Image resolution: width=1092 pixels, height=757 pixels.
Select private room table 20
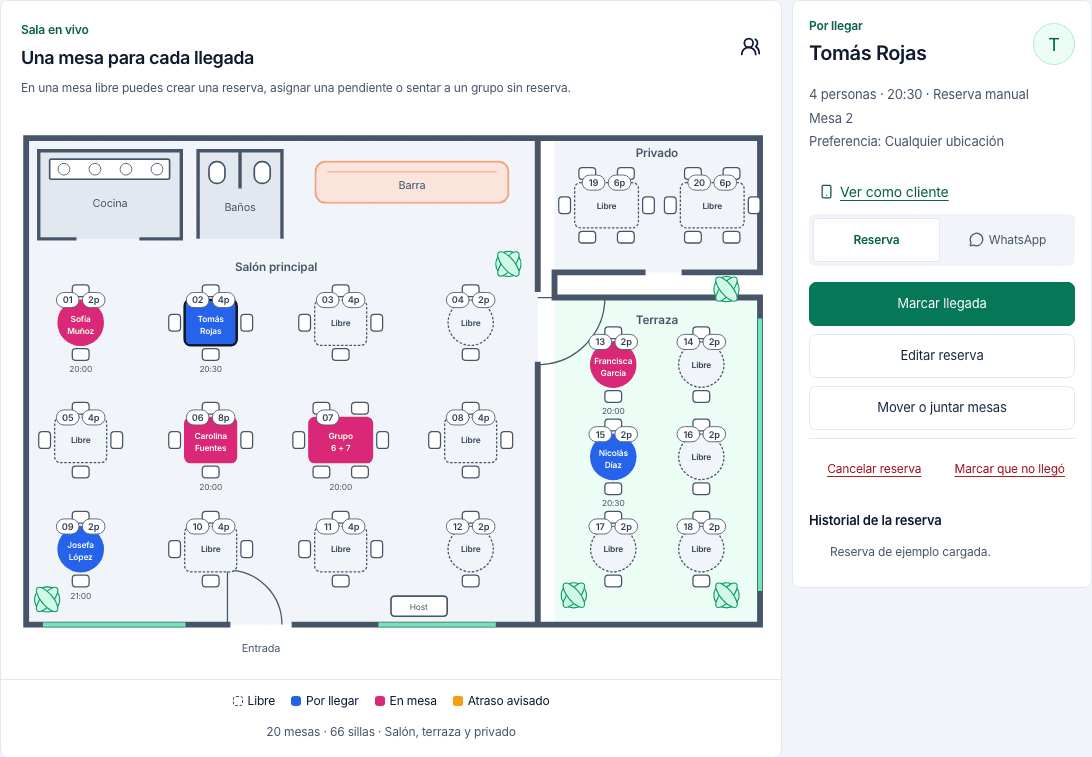pos(712,206)
